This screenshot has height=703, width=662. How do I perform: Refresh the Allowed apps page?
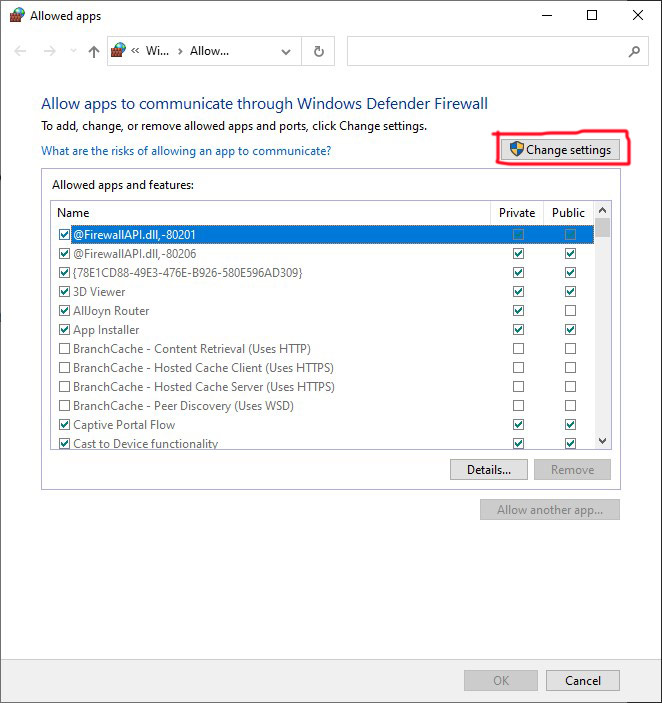coord(319,51)
